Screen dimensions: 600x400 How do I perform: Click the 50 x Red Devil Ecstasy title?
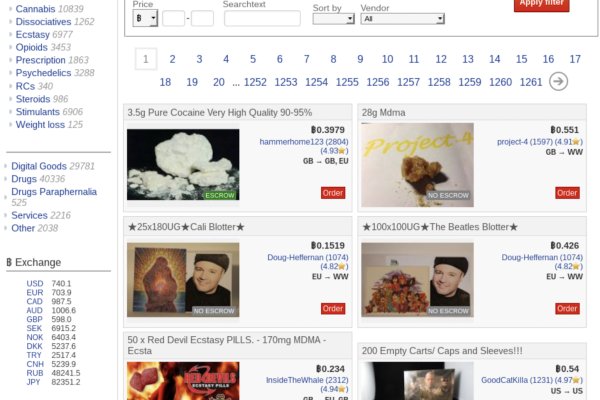(227, 345)
